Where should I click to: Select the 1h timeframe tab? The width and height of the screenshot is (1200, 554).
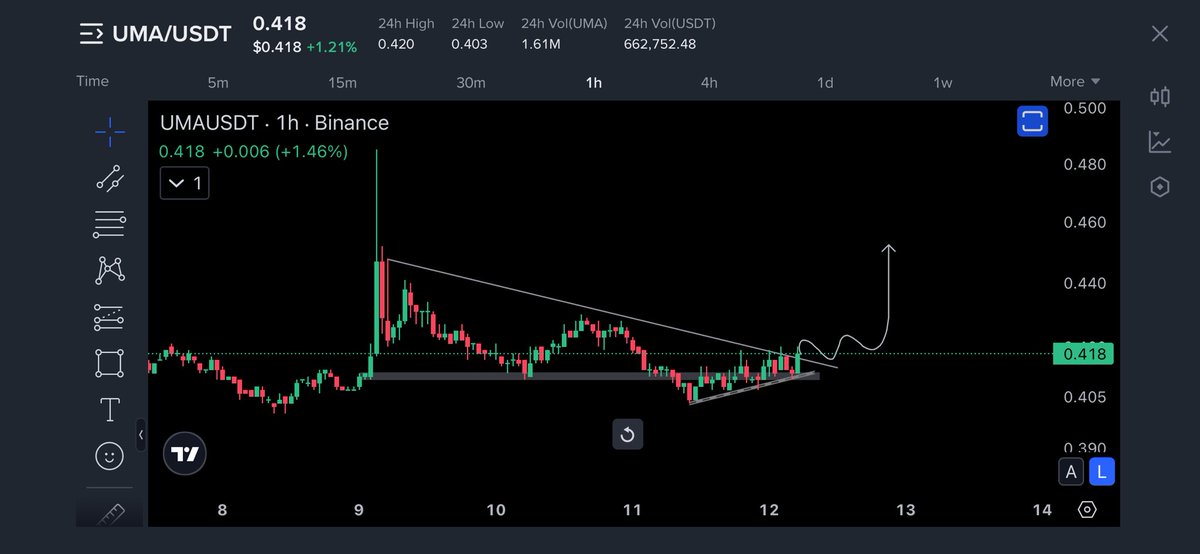594,83
